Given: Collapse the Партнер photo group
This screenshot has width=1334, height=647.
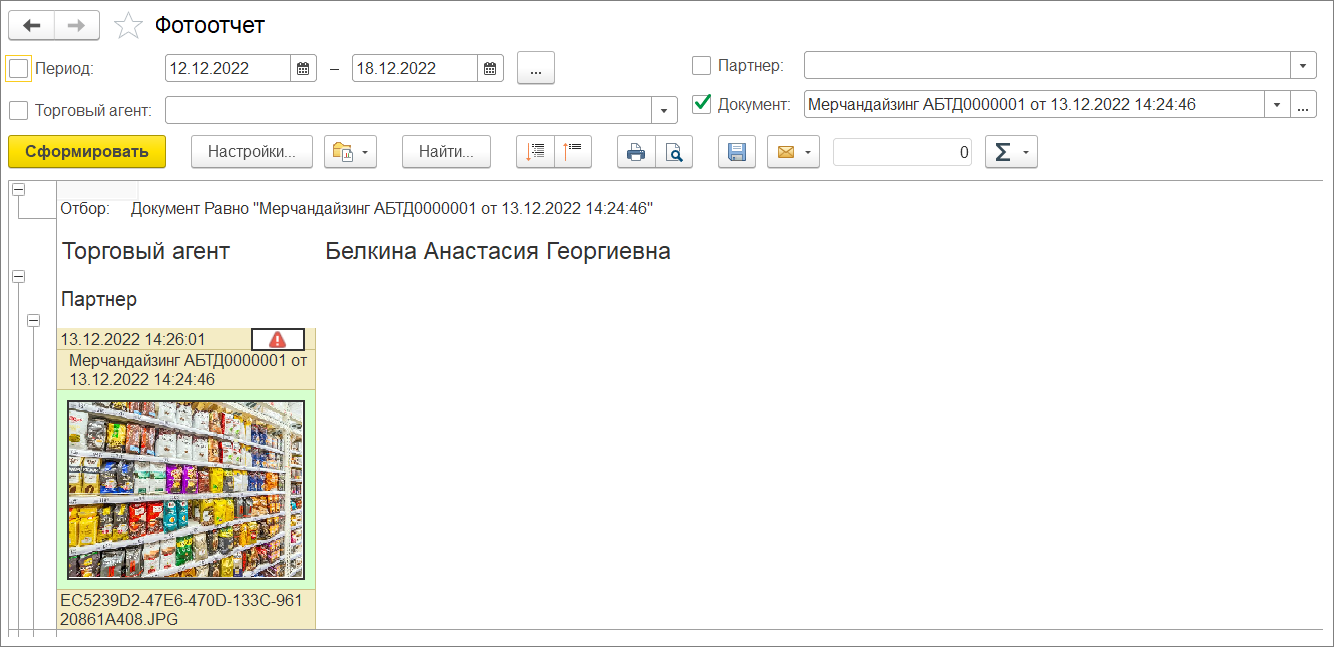Looking at the screenshot, I should click(x=34, y=320).
